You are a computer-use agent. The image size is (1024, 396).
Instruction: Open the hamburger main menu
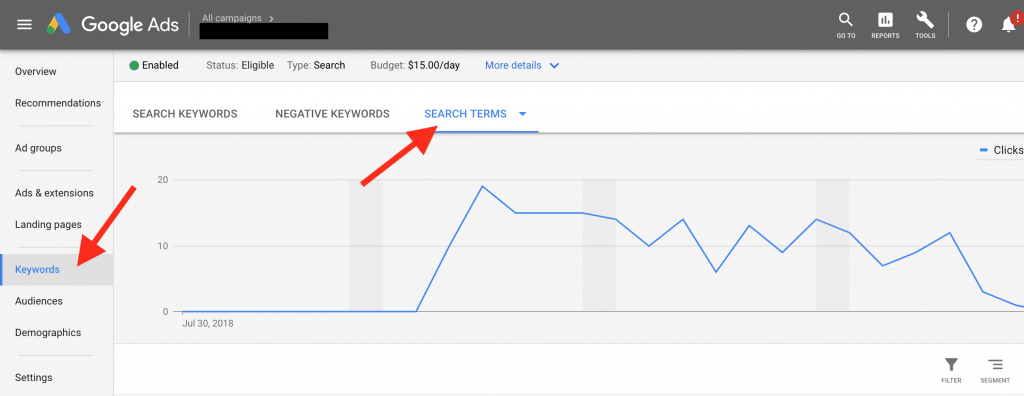(24, 25)
